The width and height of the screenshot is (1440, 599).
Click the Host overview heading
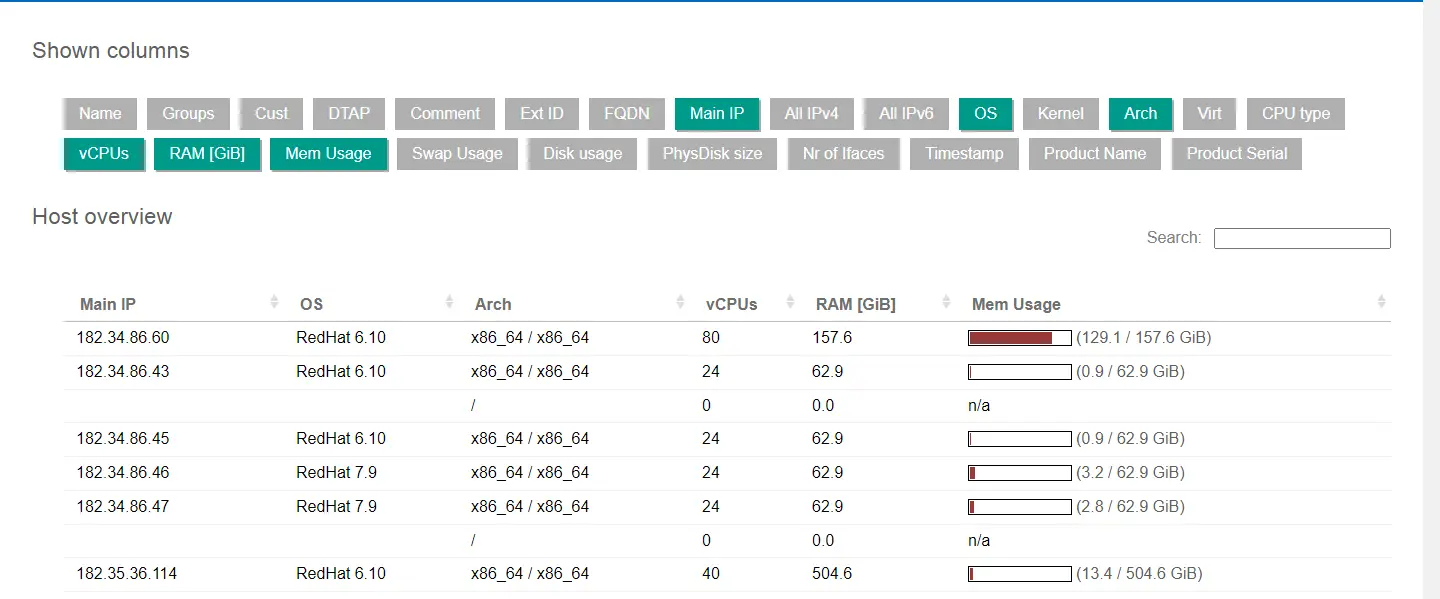click(x=102, y=217)
